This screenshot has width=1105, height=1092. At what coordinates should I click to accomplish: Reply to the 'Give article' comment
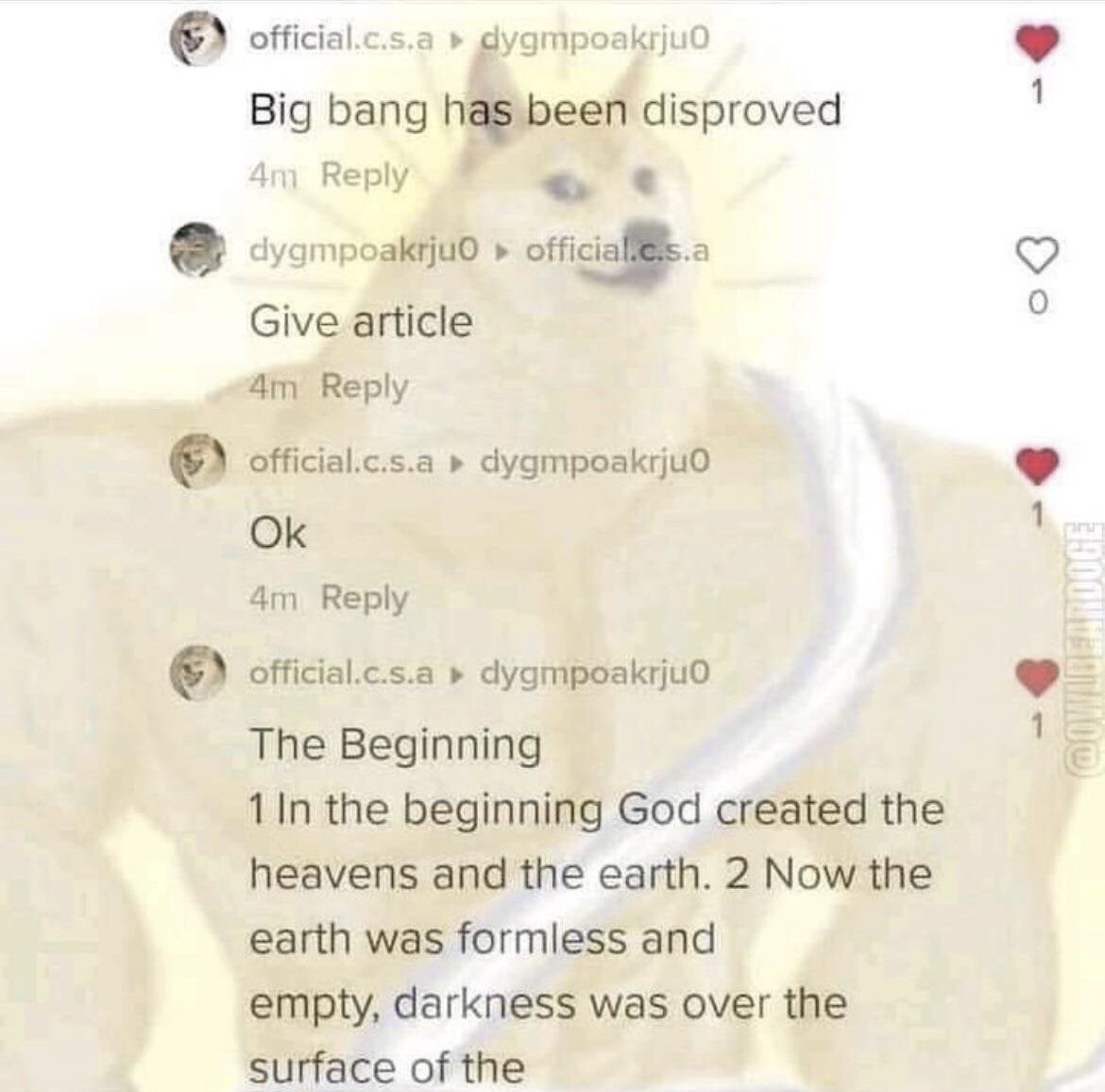[365, 386]
